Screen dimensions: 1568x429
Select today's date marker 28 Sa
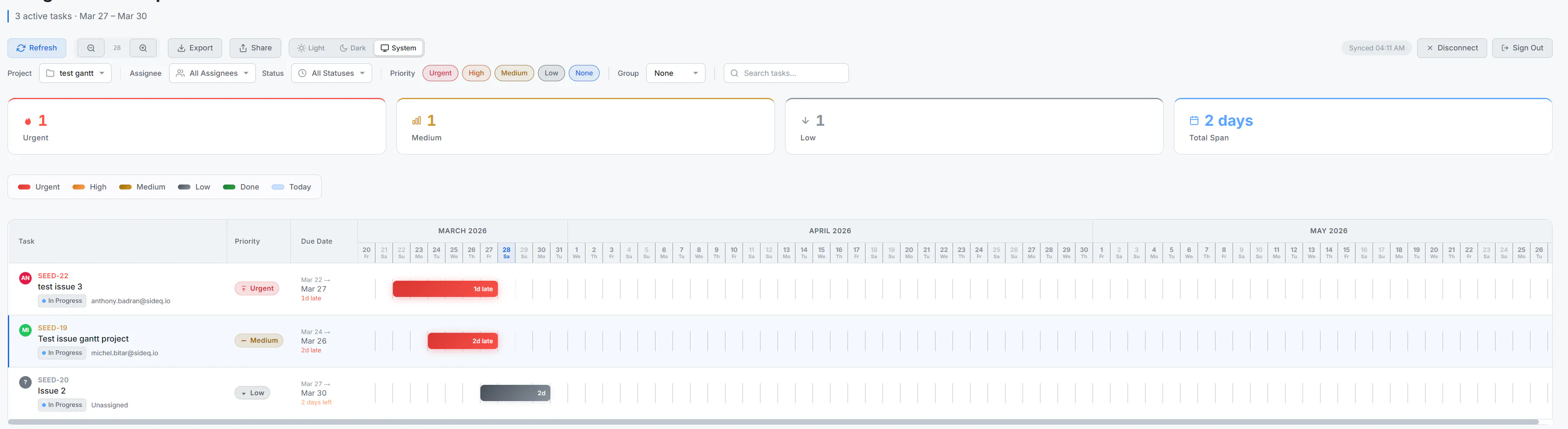[x=506, y=252]
